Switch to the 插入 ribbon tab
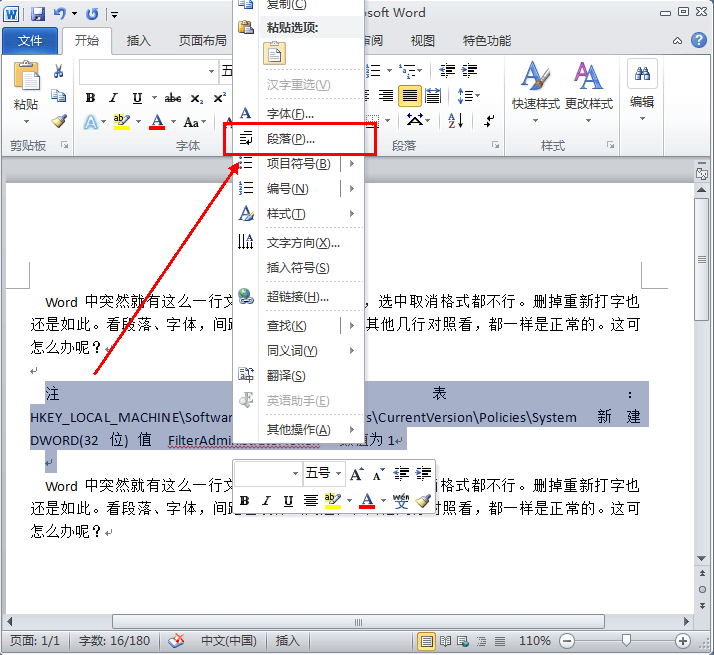Screen dimensions: 714x655 pos(138,41)
